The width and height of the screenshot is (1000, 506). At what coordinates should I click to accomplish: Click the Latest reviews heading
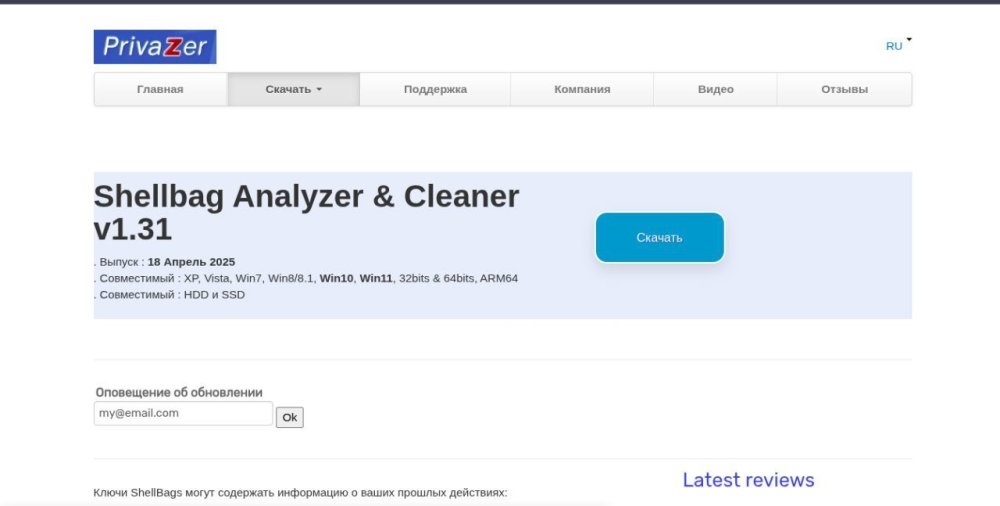click(748, 480)
